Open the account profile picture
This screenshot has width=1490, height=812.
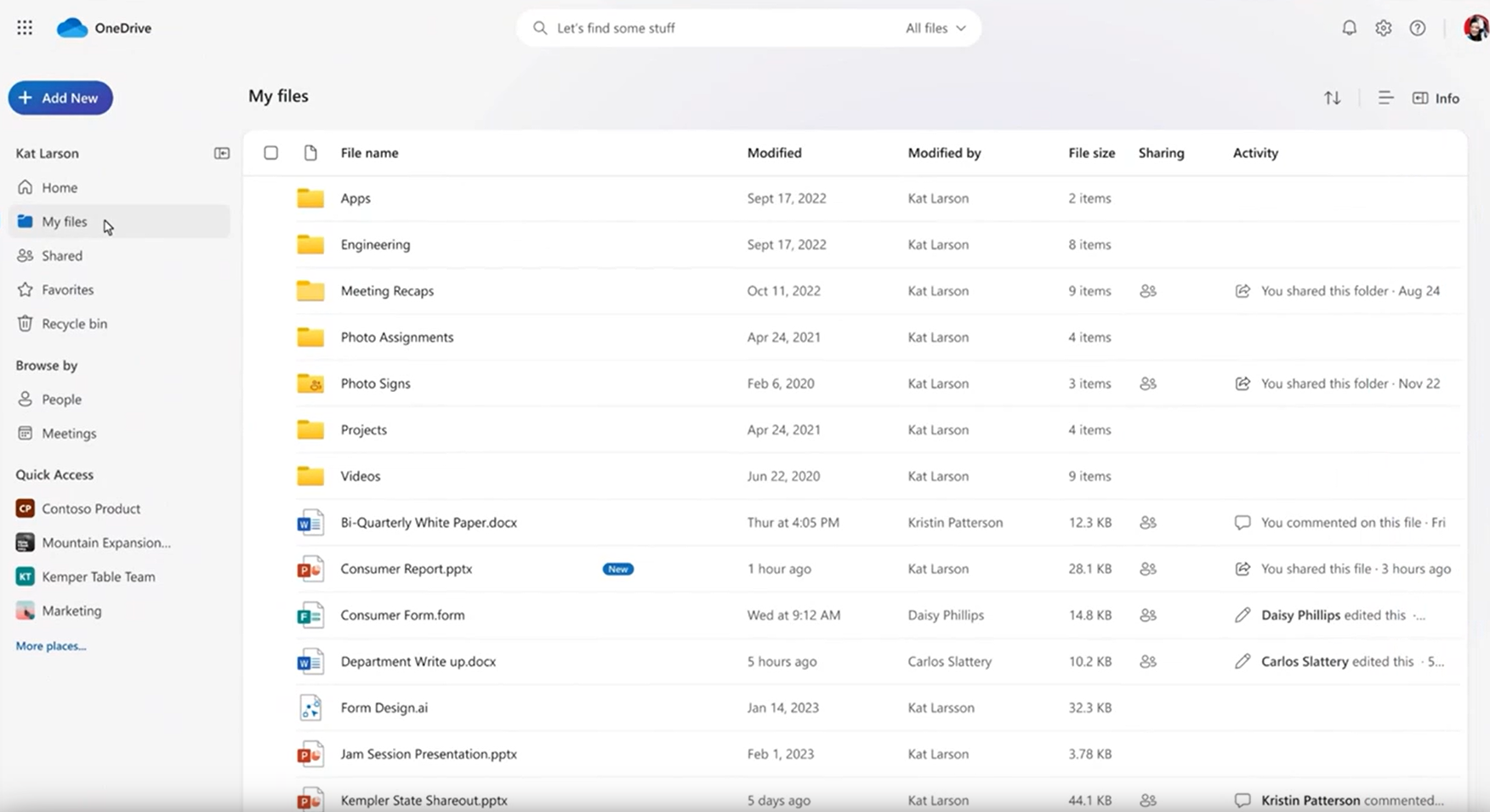pos(1476,28)
